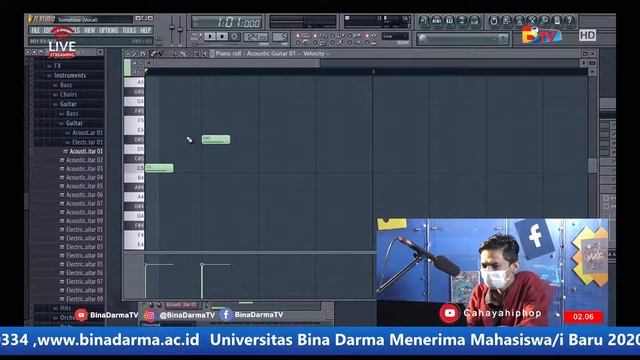Select the paint brush tool in piano roll
The height and width of the screenshot is (360, 640).
pyautogui.click(x=160, y=54)
